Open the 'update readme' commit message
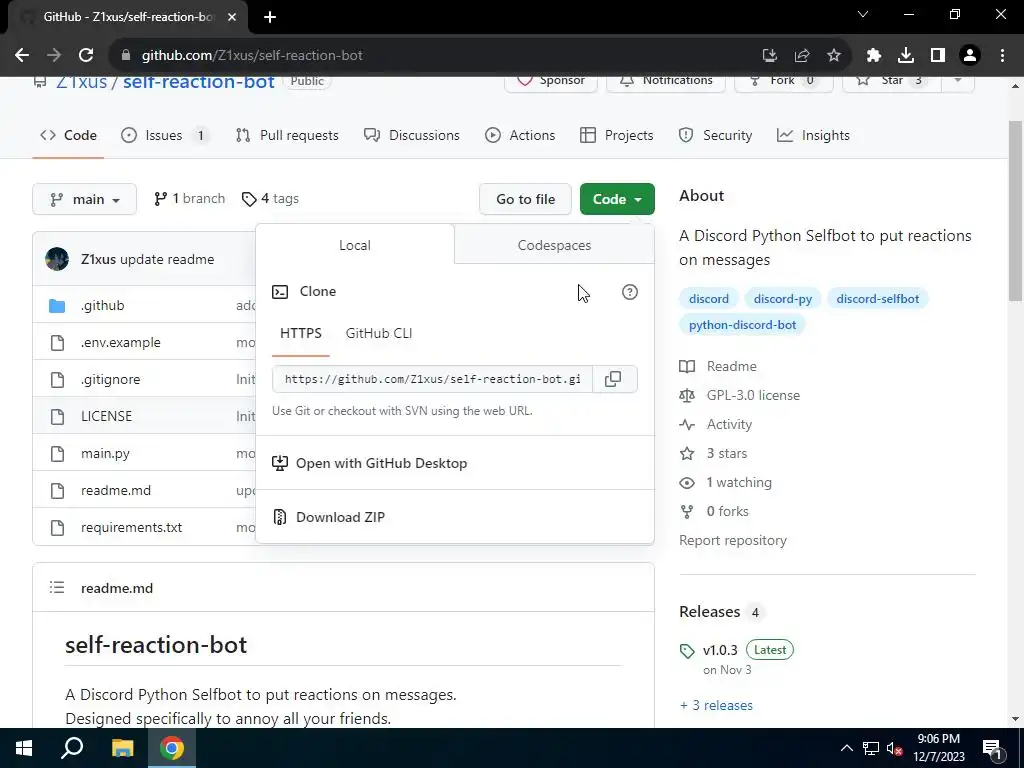This screenshot has width=1024, height=768. point(167,259)
